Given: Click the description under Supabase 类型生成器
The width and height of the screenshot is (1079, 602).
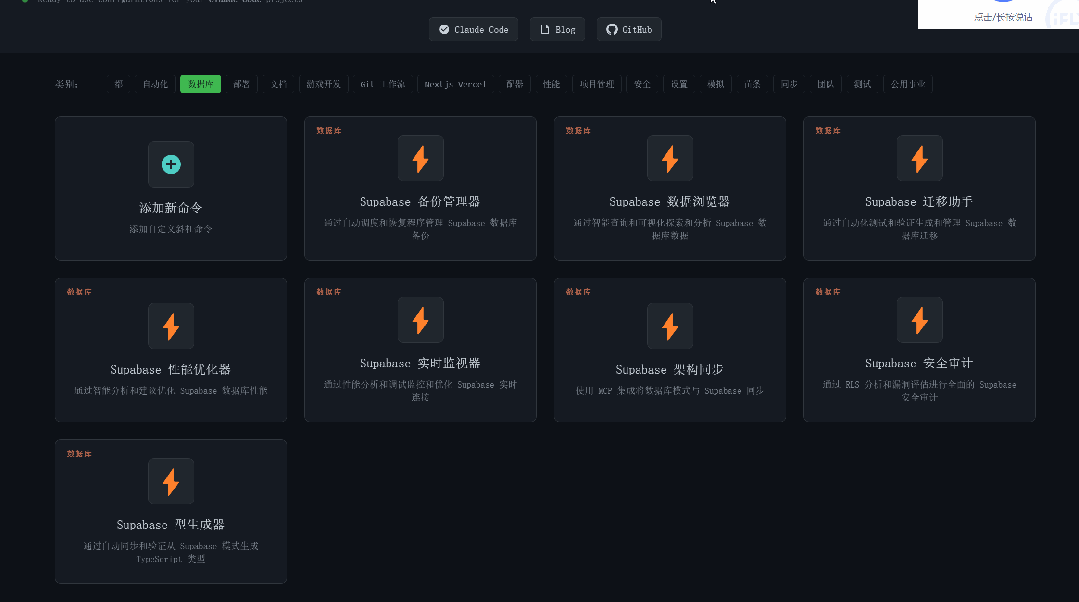Looking at the screenshot, I should [171, 552].
